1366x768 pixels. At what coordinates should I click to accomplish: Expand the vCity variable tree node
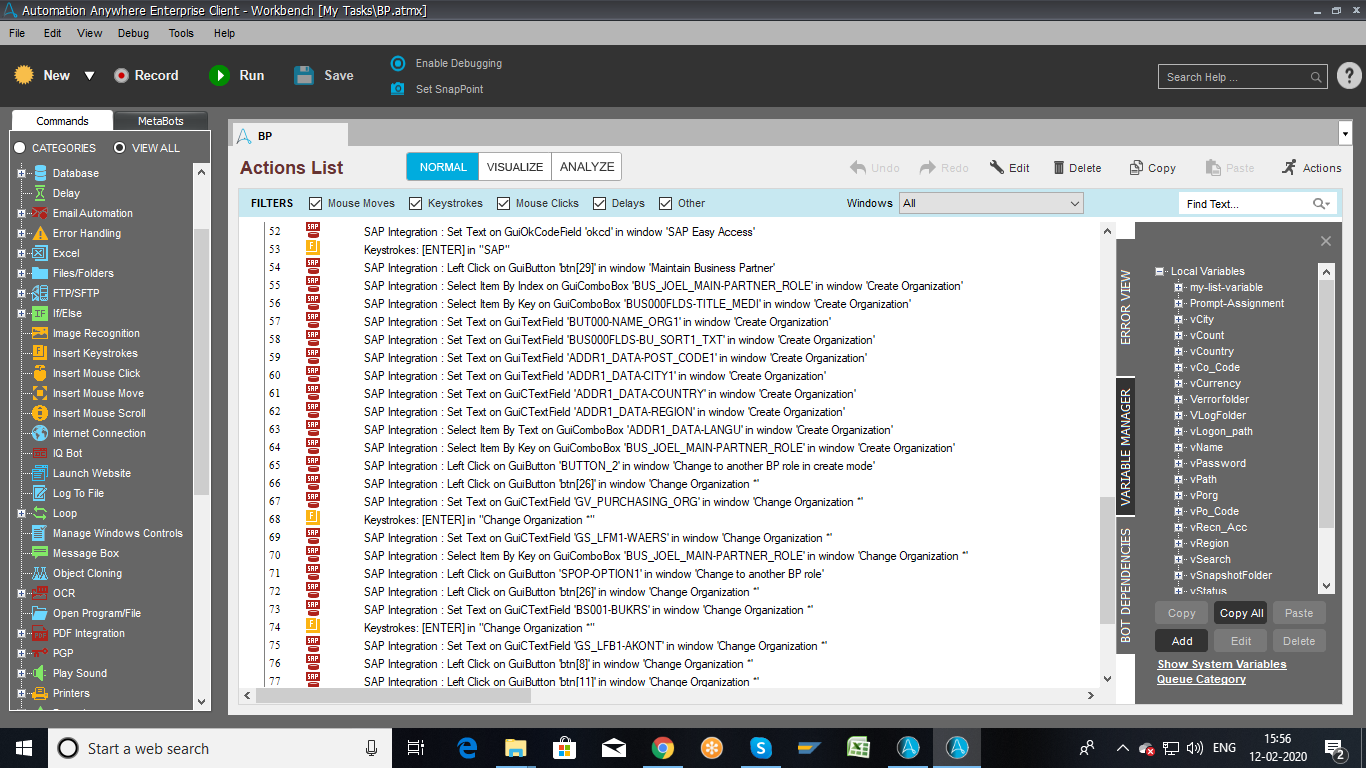pyautogui.click(x=1179, y=319)
